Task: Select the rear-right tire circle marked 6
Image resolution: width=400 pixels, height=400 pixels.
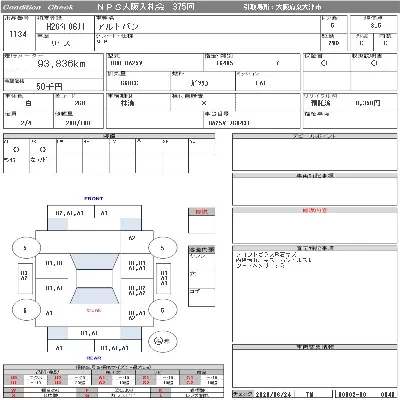Action: [162, 310]
